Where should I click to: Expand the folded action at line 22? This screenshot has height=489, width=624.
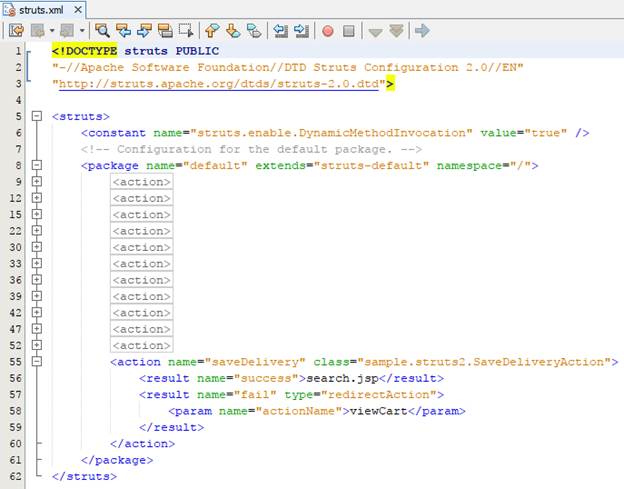click(37, 230)
